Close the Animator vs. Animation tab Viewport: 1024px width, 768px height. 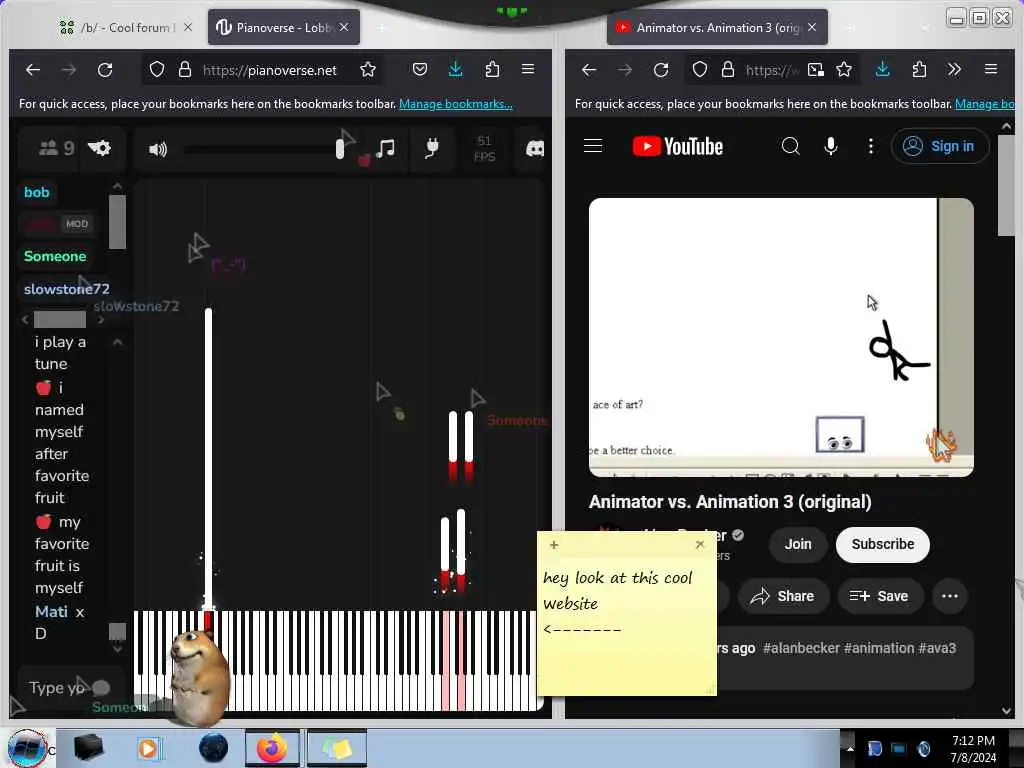pos(812,27)
